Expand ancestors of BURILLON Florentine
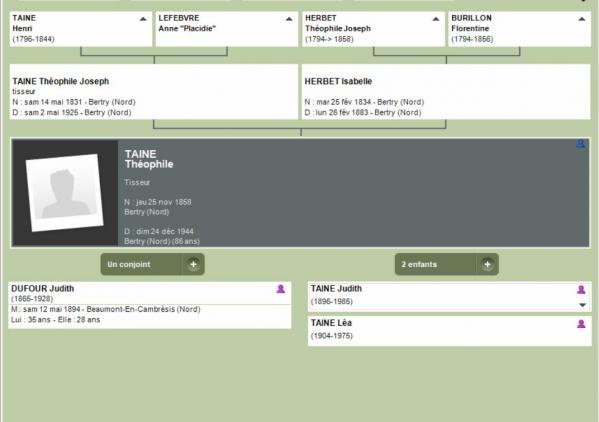599x422 pixels. [581, 19]
